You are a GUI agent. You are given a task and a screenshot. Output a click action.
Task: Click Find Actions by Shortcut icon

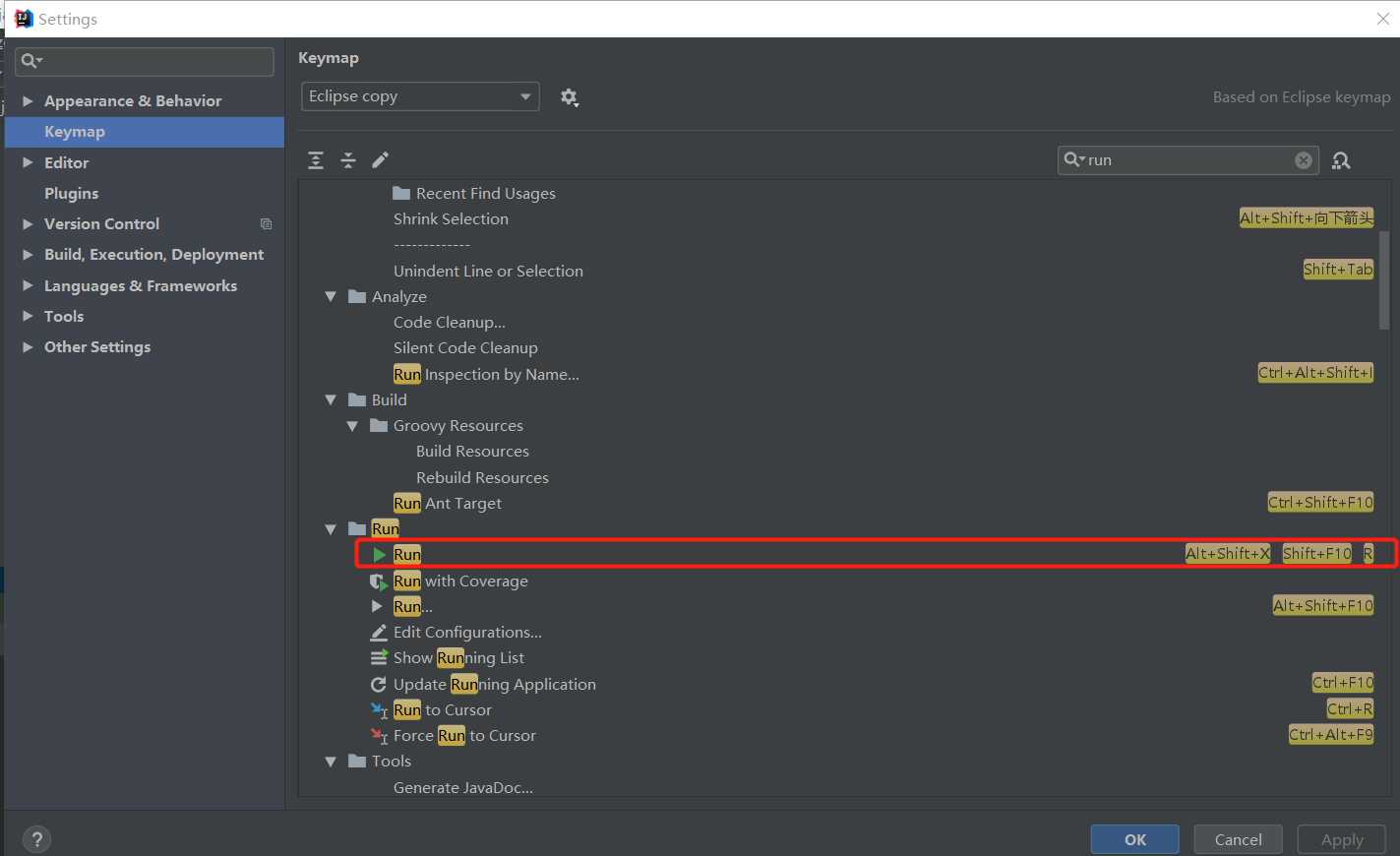(x=1341, y=160)
